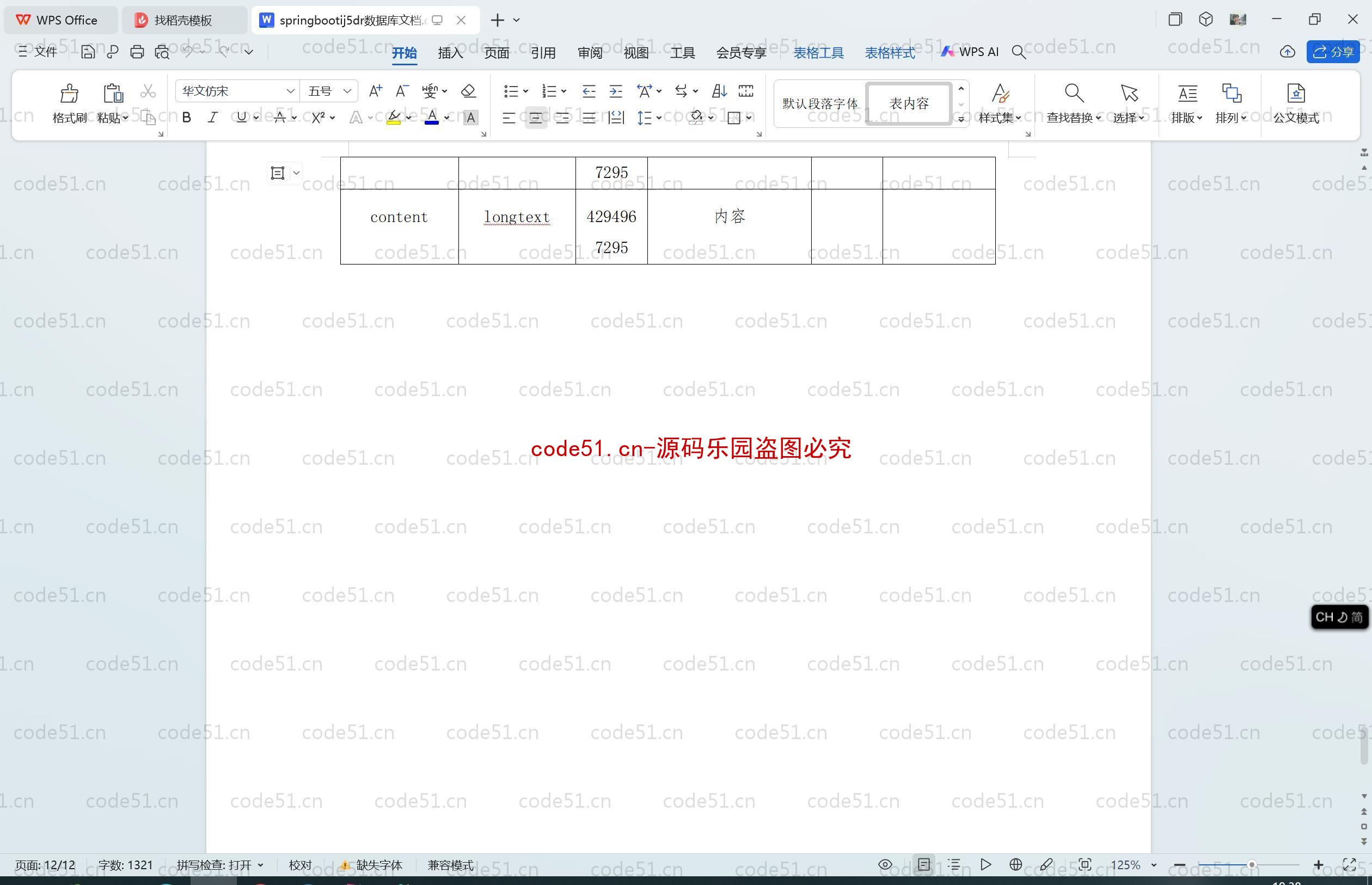Switch to web layout globe icon
1372x885 pixels.
coord(1015,864)
